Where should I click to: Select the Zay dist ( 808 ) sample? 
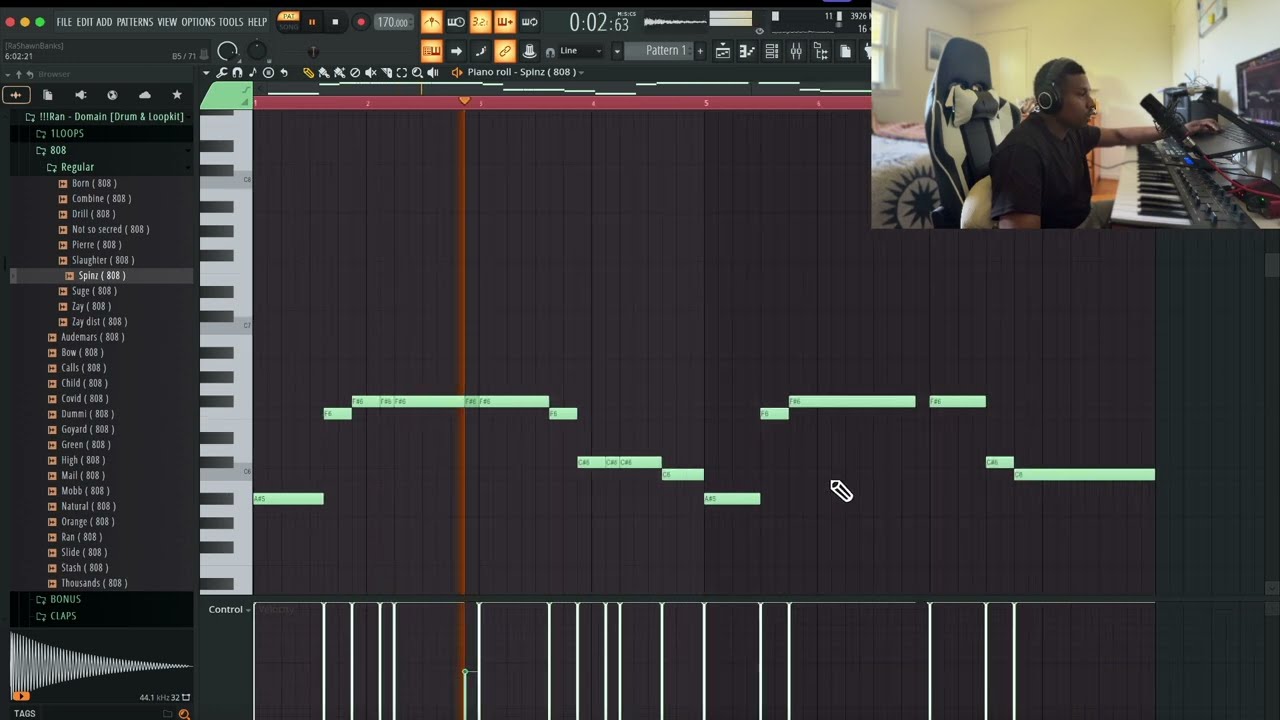[99, 321]
